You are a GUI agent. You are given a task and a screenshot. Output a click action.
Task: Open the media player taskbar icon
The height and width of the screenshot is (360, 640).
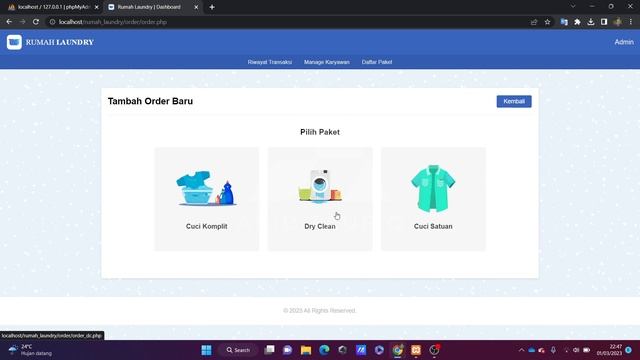click(379, 350)
